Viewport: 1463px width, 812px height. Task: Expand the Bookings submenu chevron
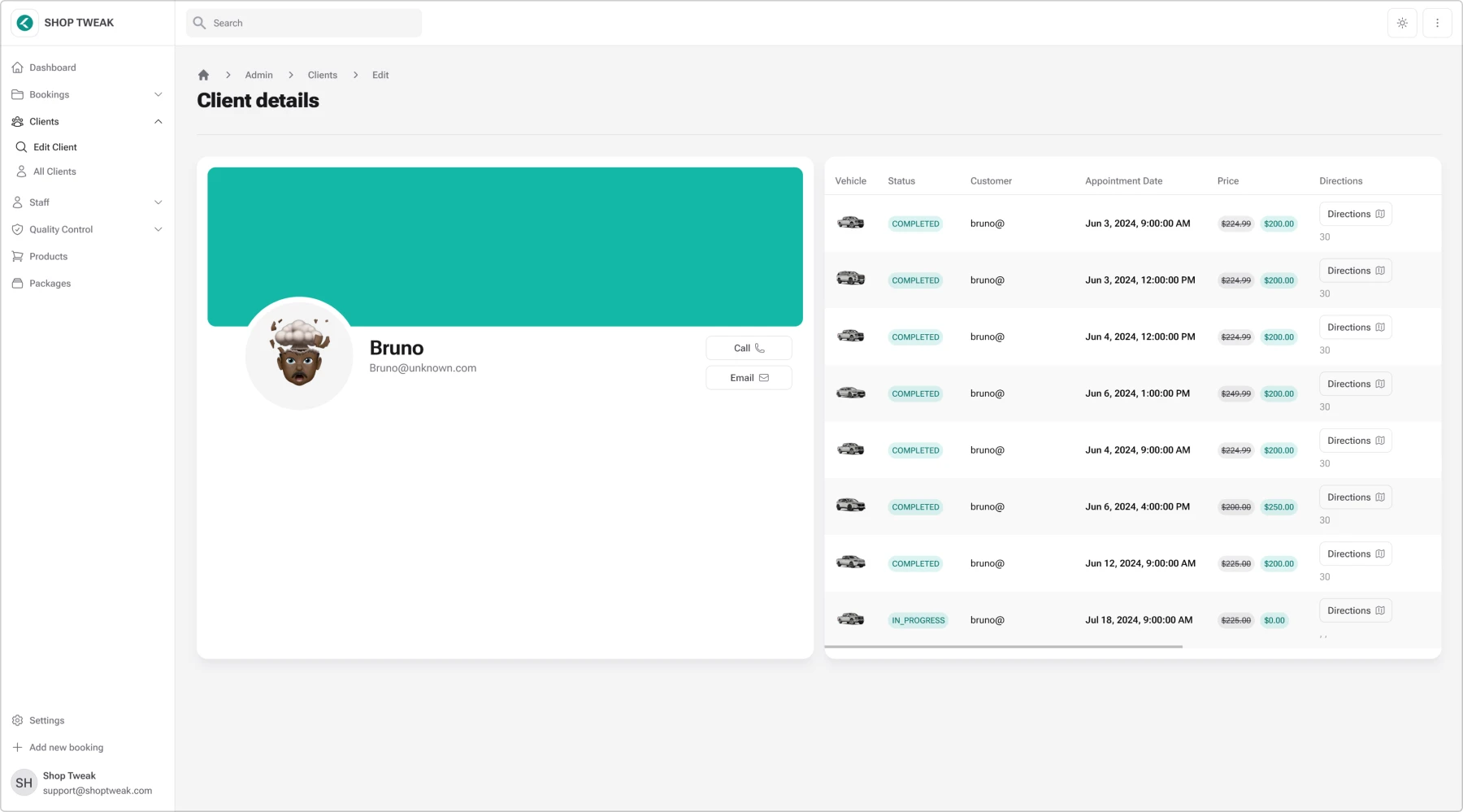158,94
